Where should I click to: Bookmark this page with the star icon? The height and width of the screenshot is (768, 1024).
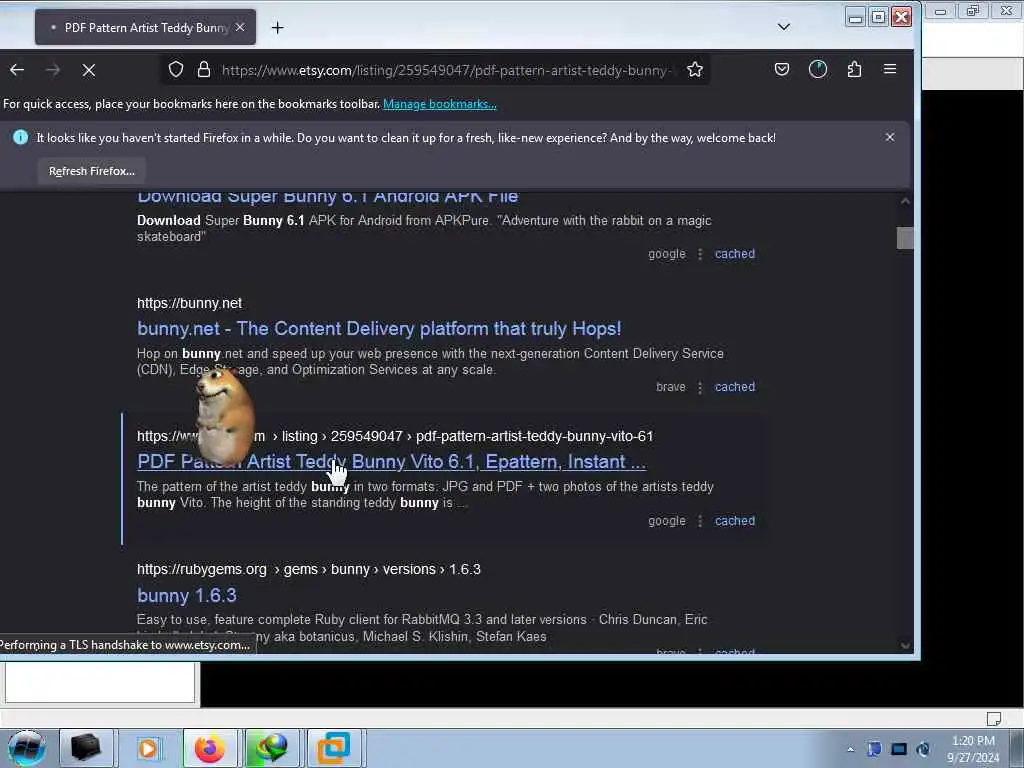(695, 69)
